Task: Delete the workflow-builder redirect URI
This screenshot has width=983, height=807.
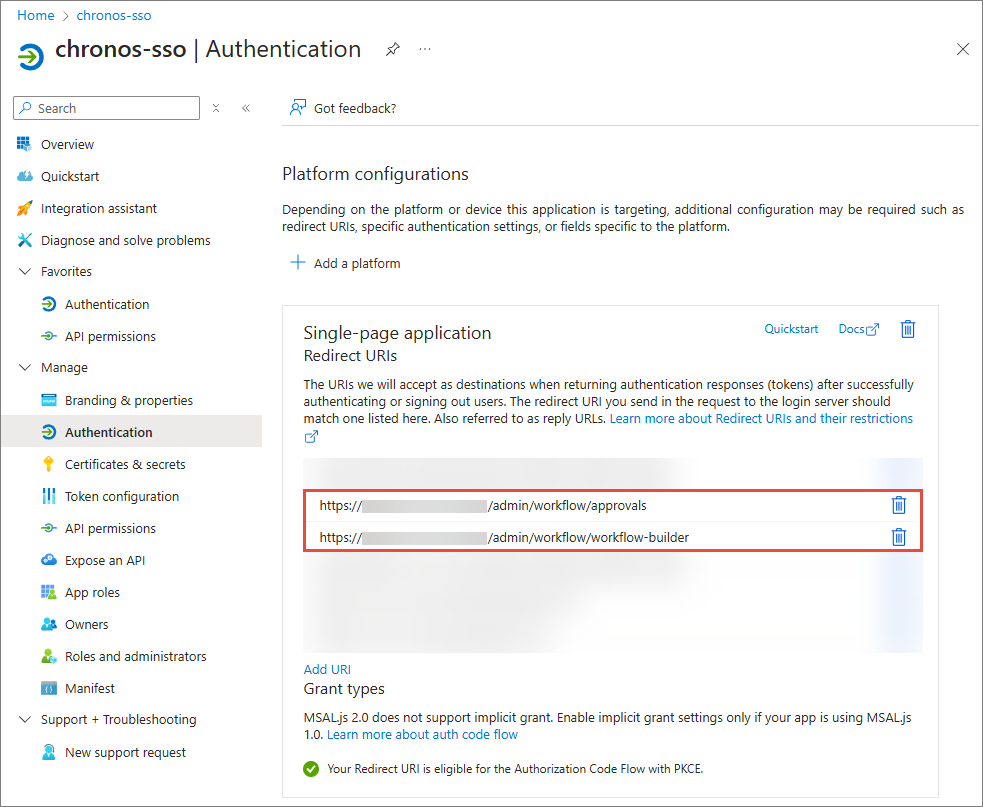Action: (x=899, y=537)
